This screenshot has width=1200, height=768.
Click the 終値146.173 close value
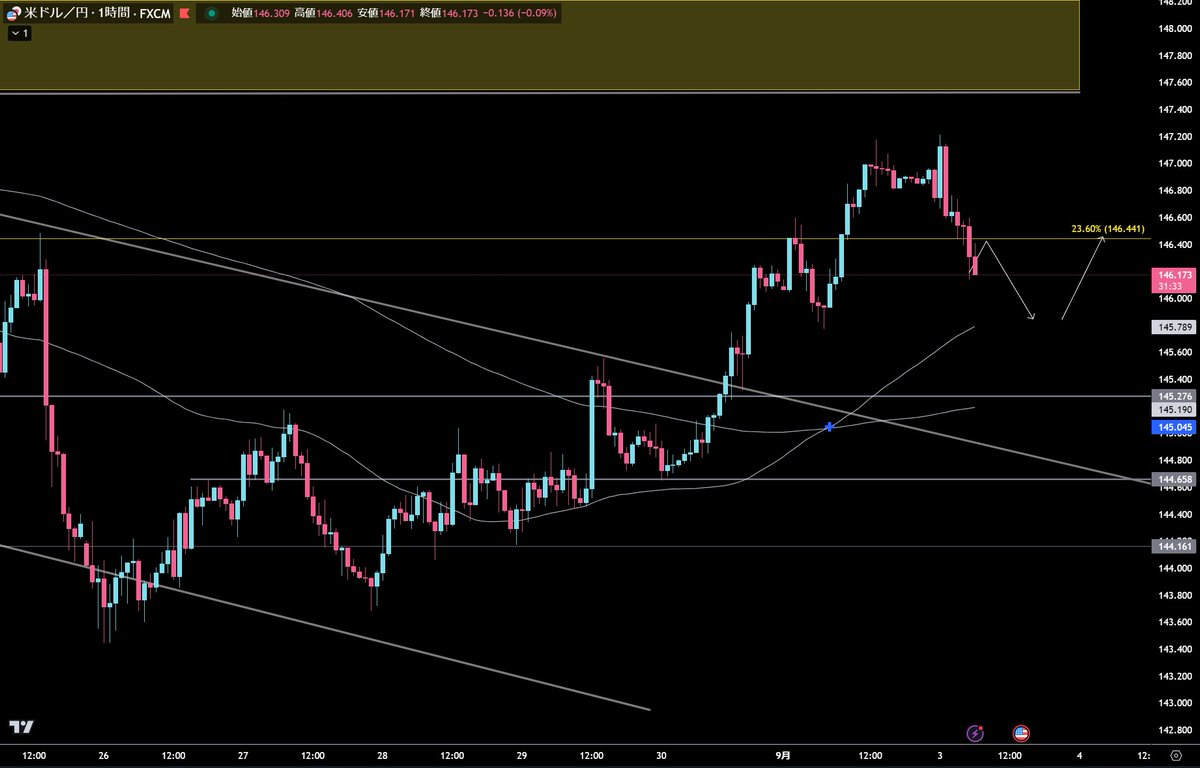pos(447,14)
